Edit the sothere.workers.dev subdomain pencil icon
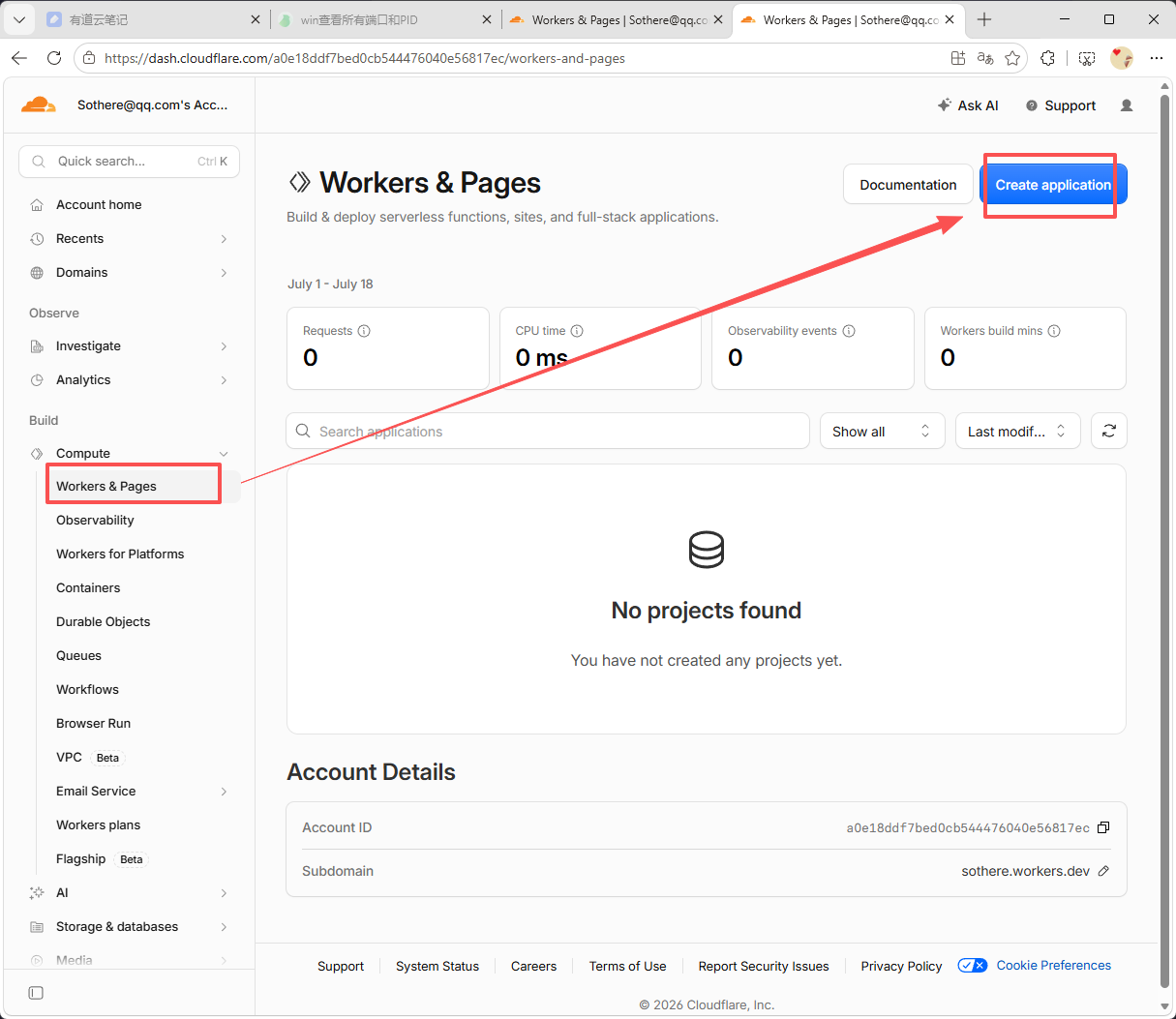The image size is (1176, 1019). (1103, 871)
